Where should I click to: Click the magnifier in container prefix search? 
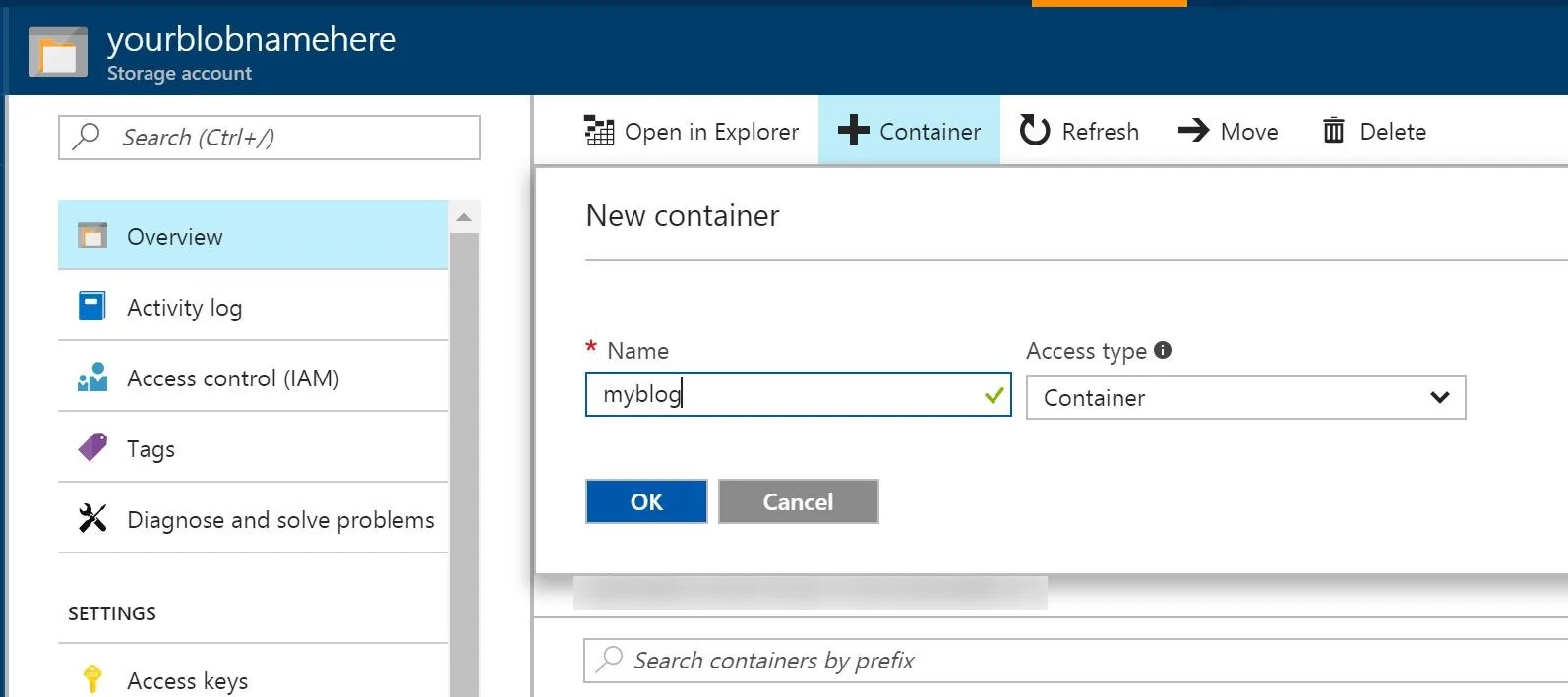click(x=610, y=659)
